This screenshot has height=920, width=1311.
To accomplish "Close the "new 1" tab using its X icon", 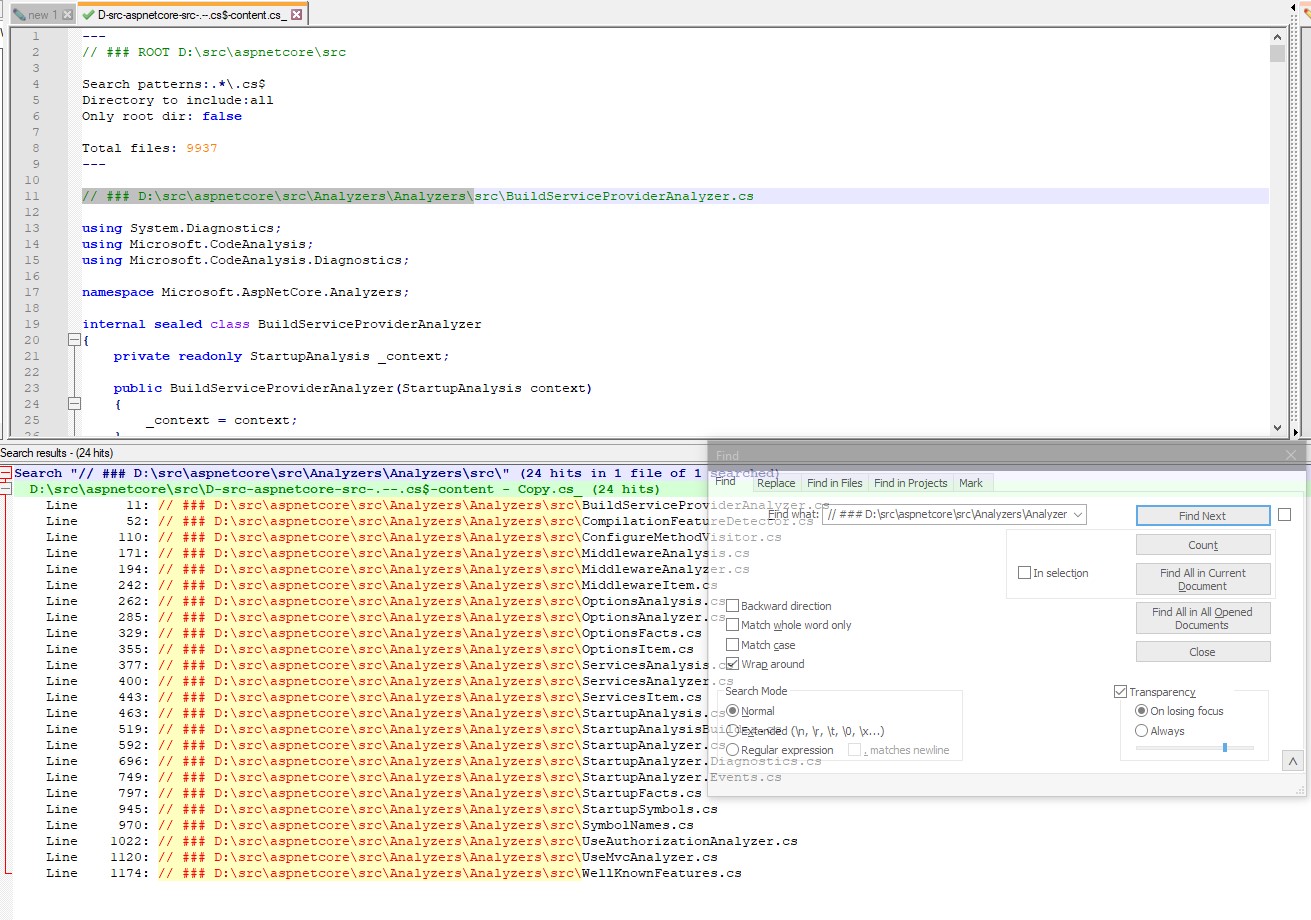I will [67, 15].
